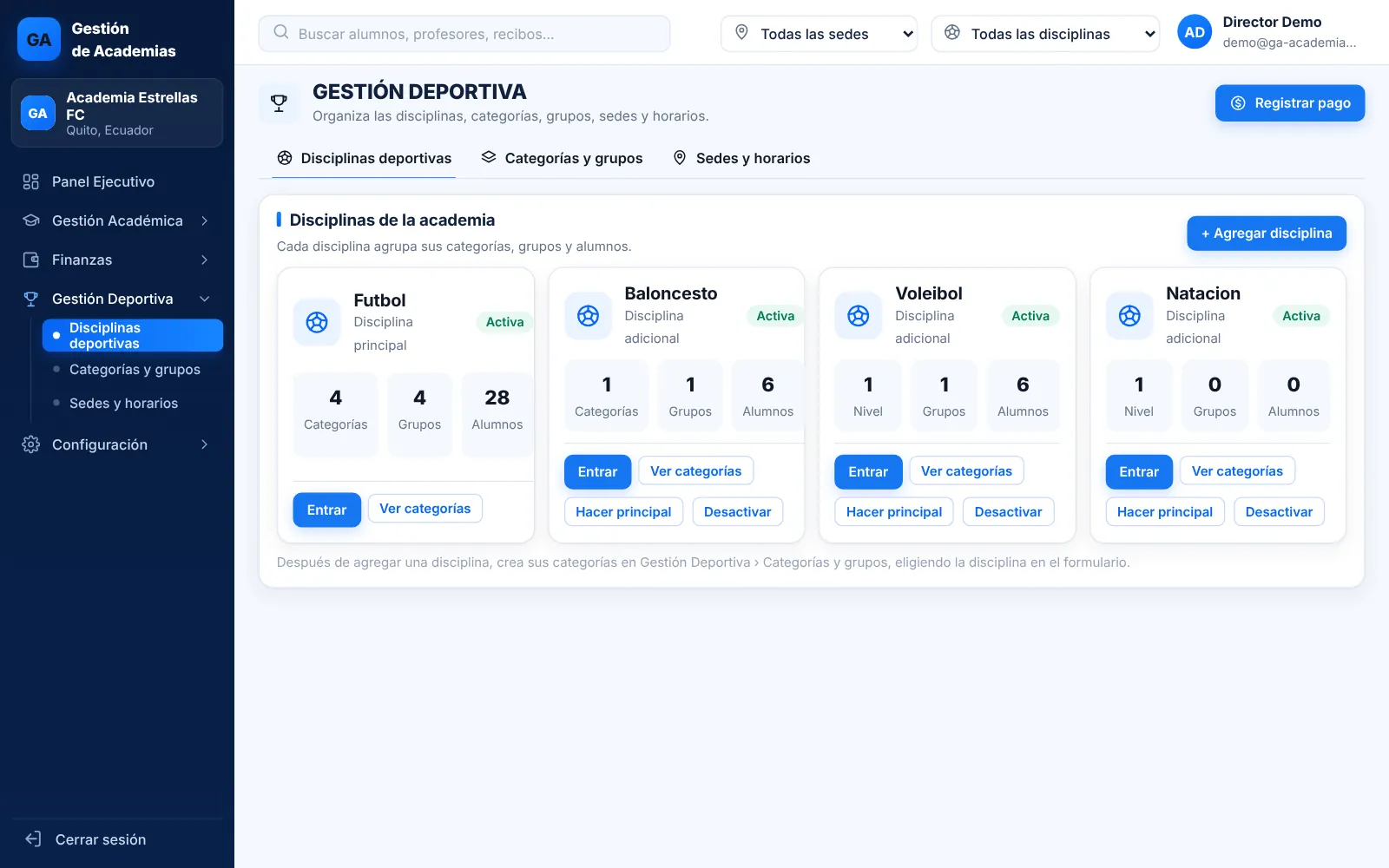Image resolution: width=1389 pixels, height=868 pixels.
Task: Click the graduation cap icon for Gestión Académica
Action: pos(31,220)
